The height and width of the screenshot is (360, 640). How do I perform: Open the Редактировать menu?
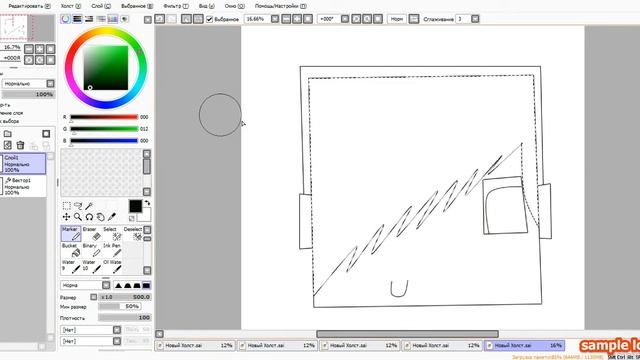(x=29, y=6)
